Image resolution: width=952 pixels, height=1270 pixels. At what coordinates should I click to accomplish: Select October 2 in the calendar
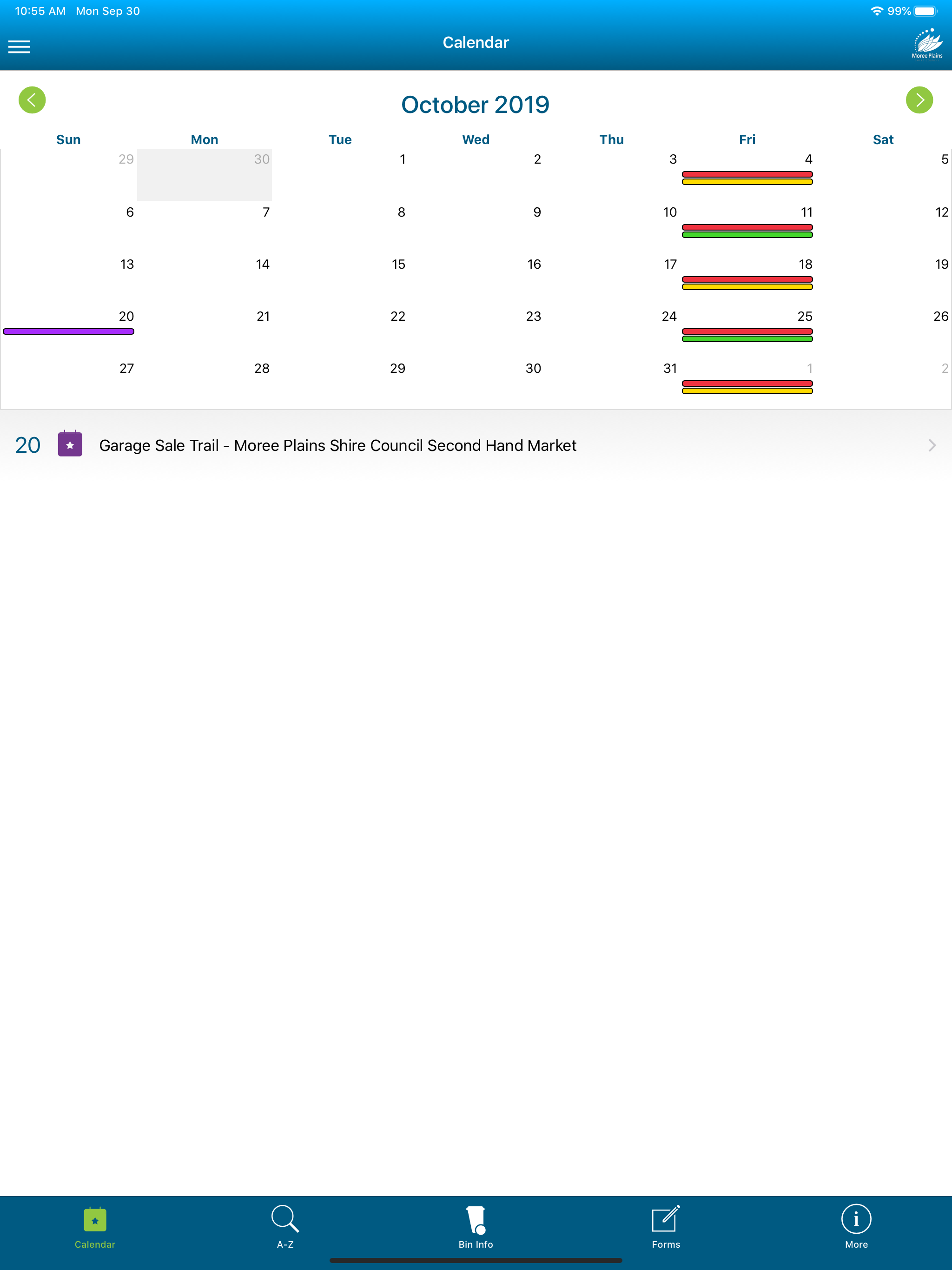coord(476,174)
